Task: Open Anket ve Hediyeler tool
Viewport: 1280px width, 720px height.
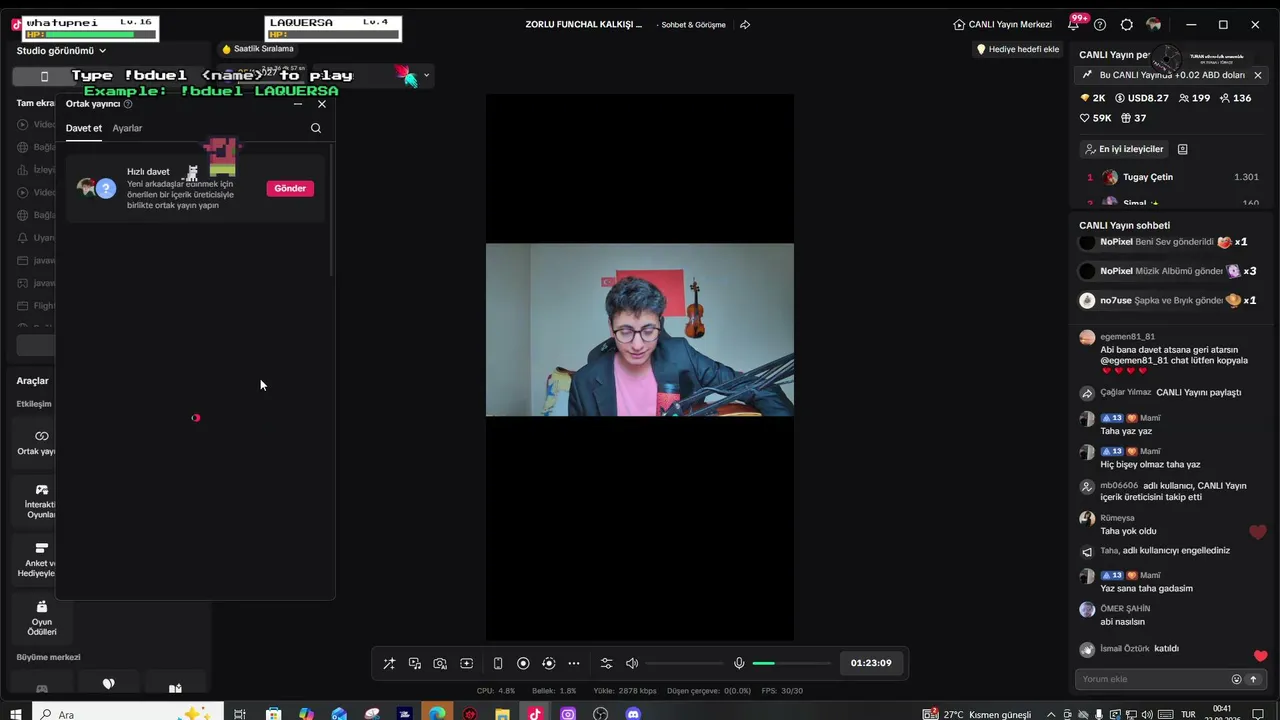Action: [x=40, y=559]
